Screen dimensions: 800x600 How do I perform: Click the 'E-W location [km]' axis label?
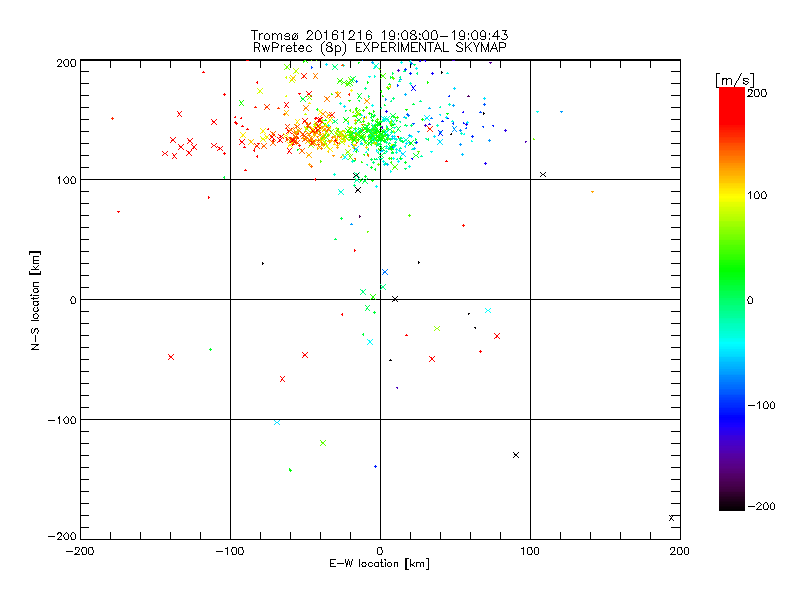379,563
